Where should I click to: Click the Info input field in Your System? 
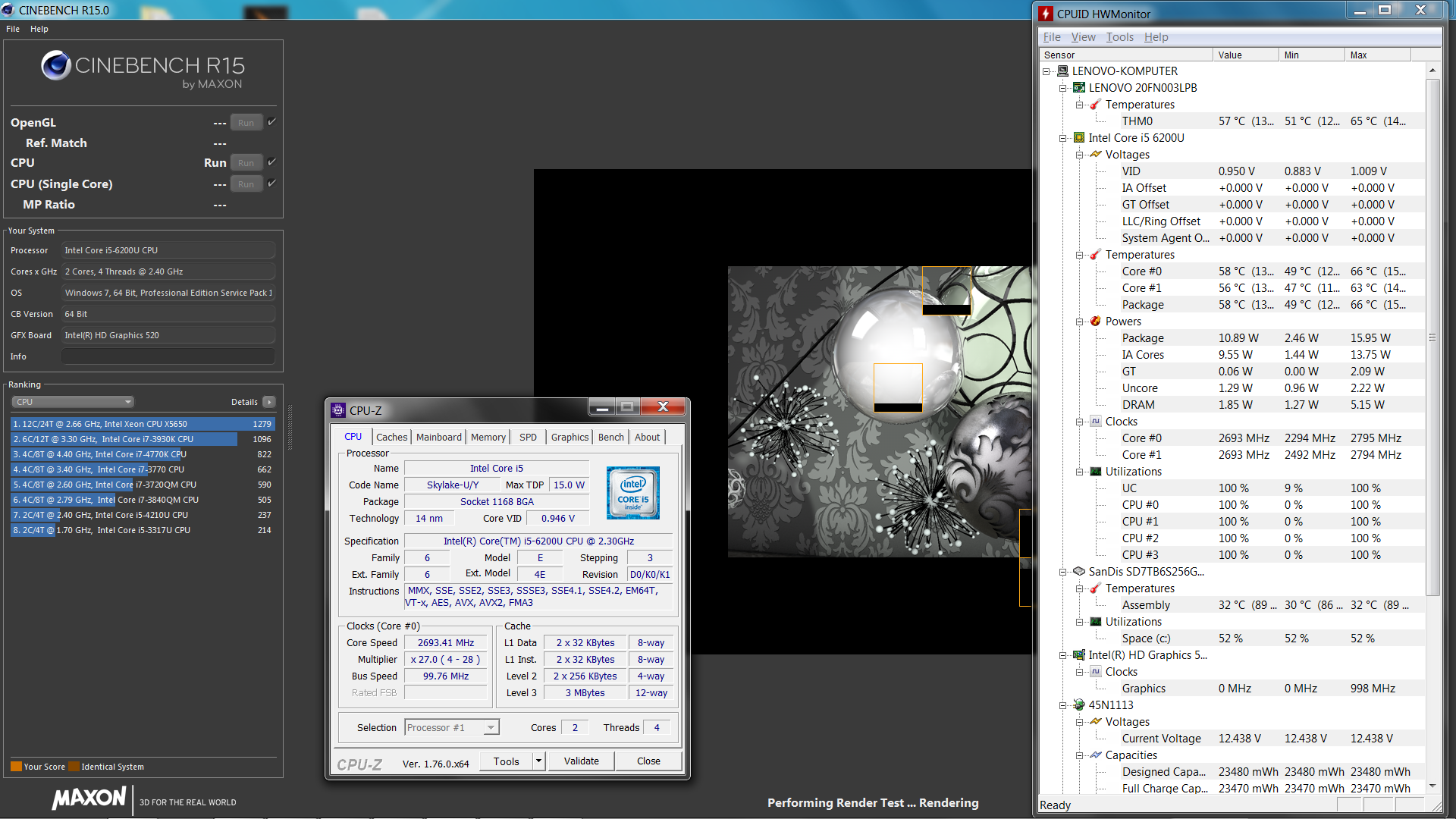168,356
